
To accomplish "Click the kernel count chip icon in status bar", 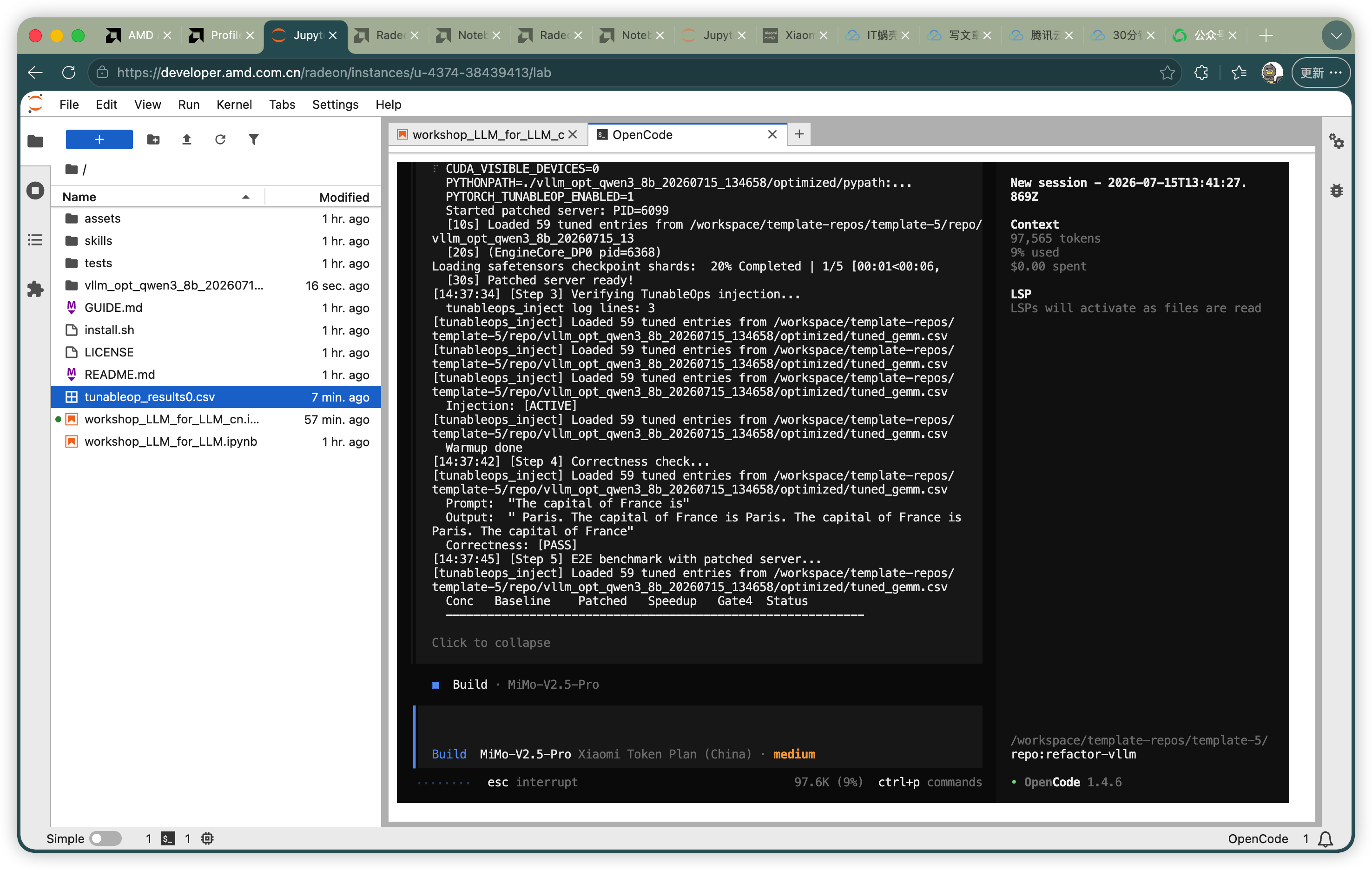I will pyautogui.click(x=207, y=838).
